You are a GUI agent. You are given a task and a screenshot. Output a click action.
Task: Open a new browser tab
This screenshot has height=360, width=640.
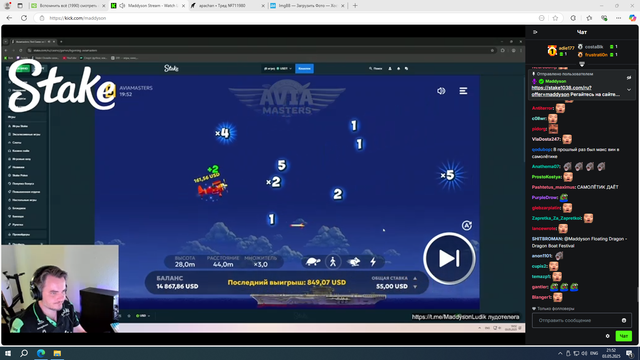355,6
